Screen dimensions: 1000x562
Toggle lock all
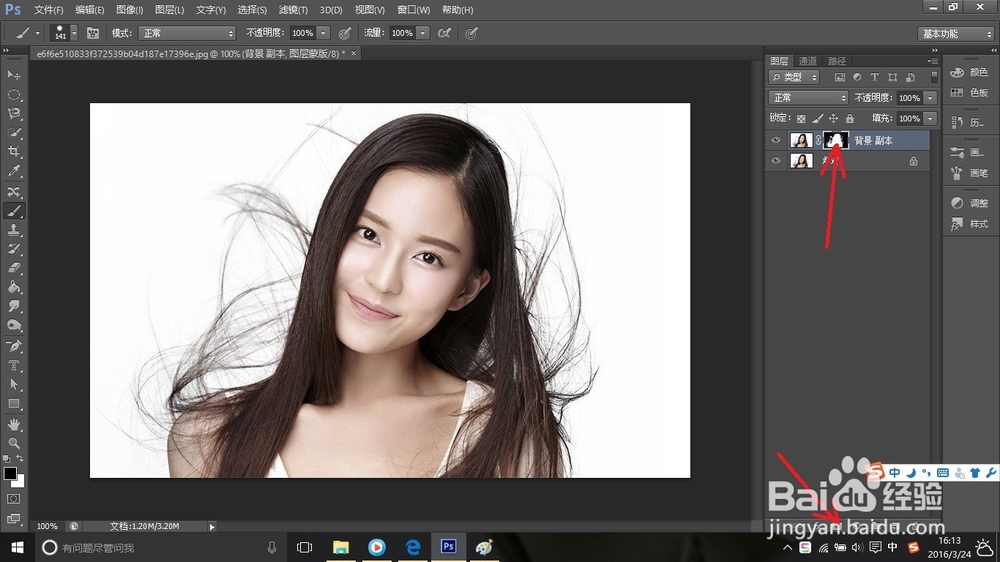pos(849,119)
